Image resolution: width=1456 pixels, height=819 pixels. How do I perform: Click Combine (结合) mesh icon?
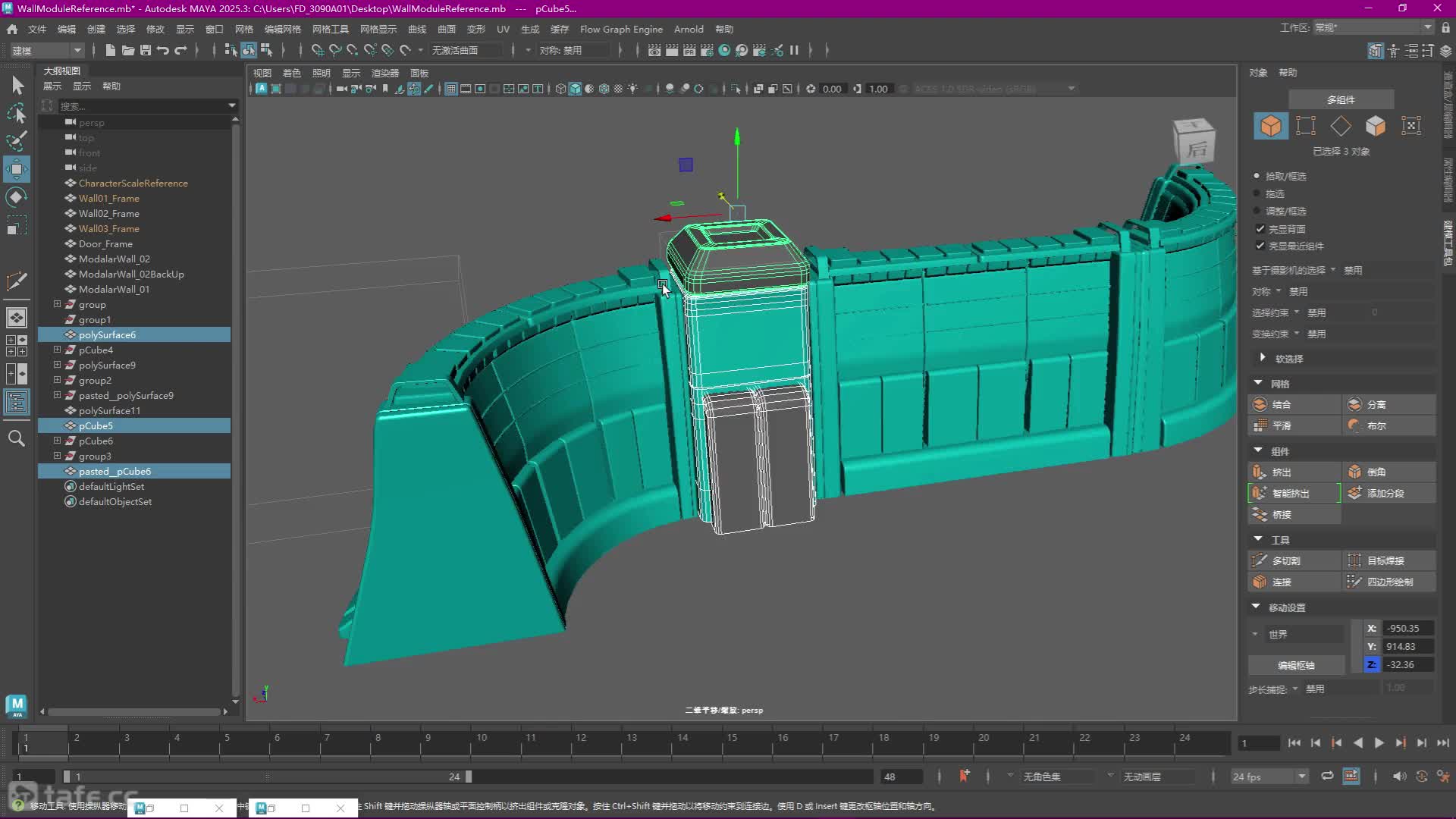pos(1260,404)
